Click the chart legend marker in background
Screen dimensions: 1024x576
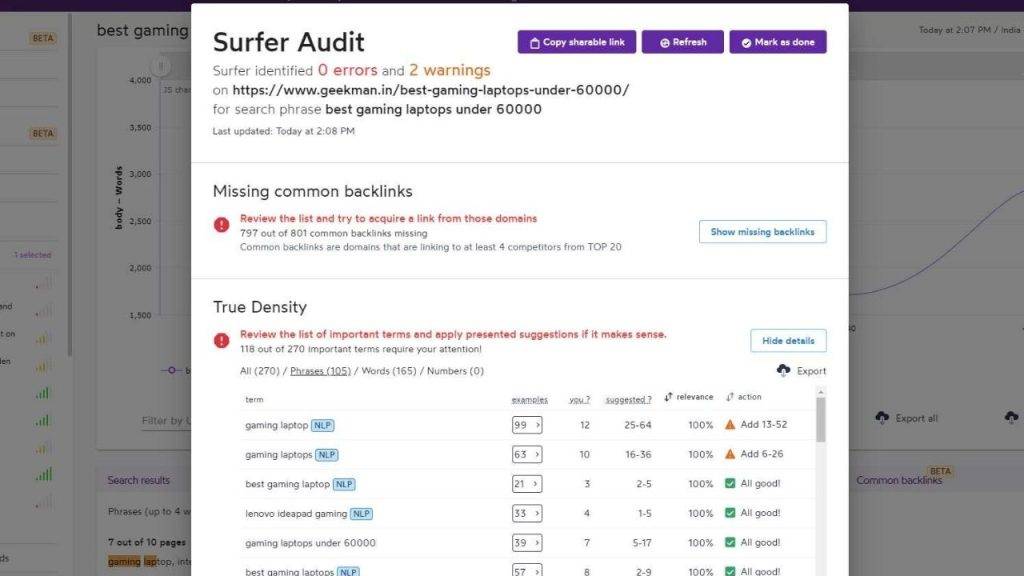pos(172,370)
